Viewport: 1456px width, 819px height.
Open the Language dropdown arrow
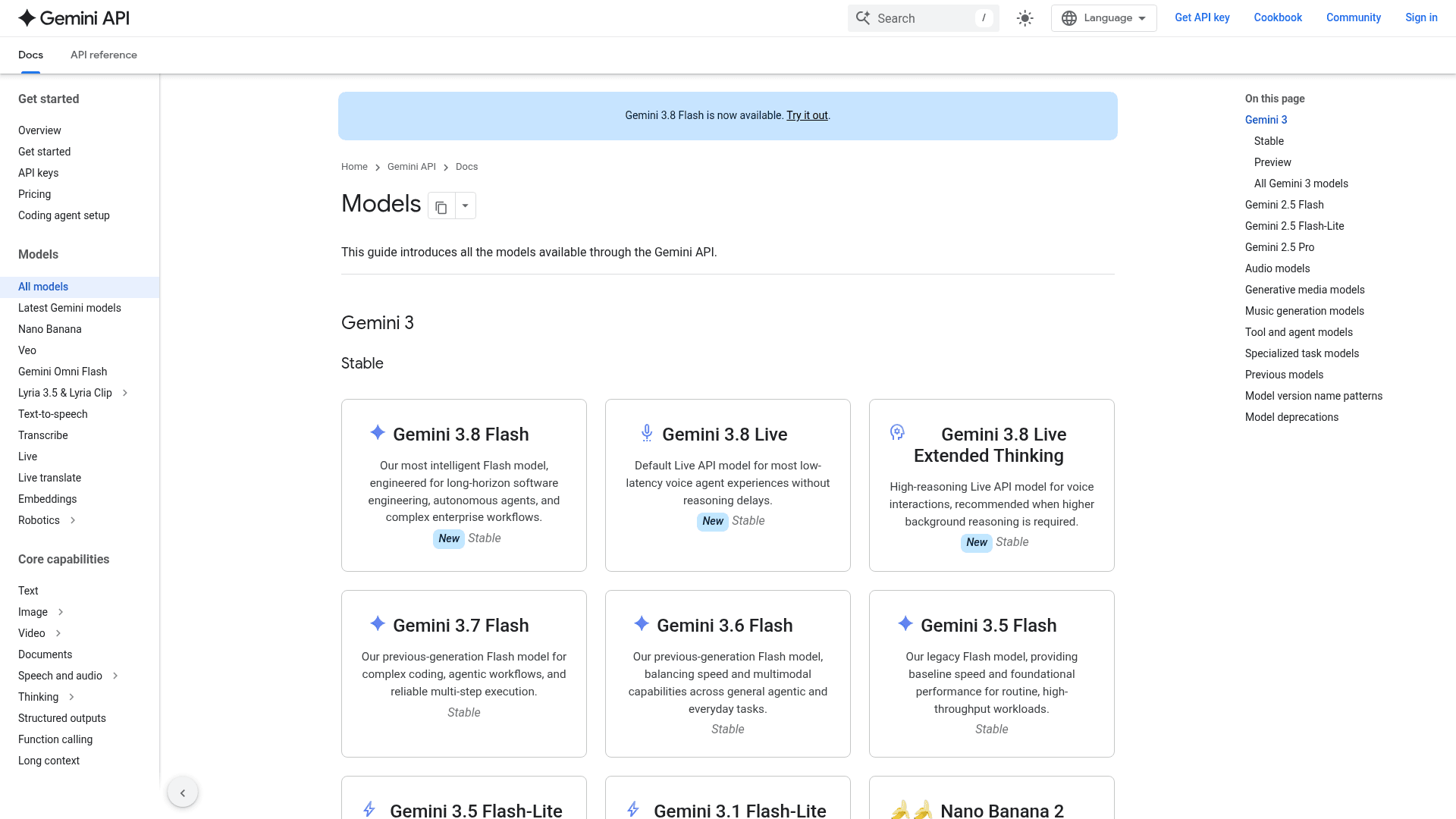pos(1142,18)
